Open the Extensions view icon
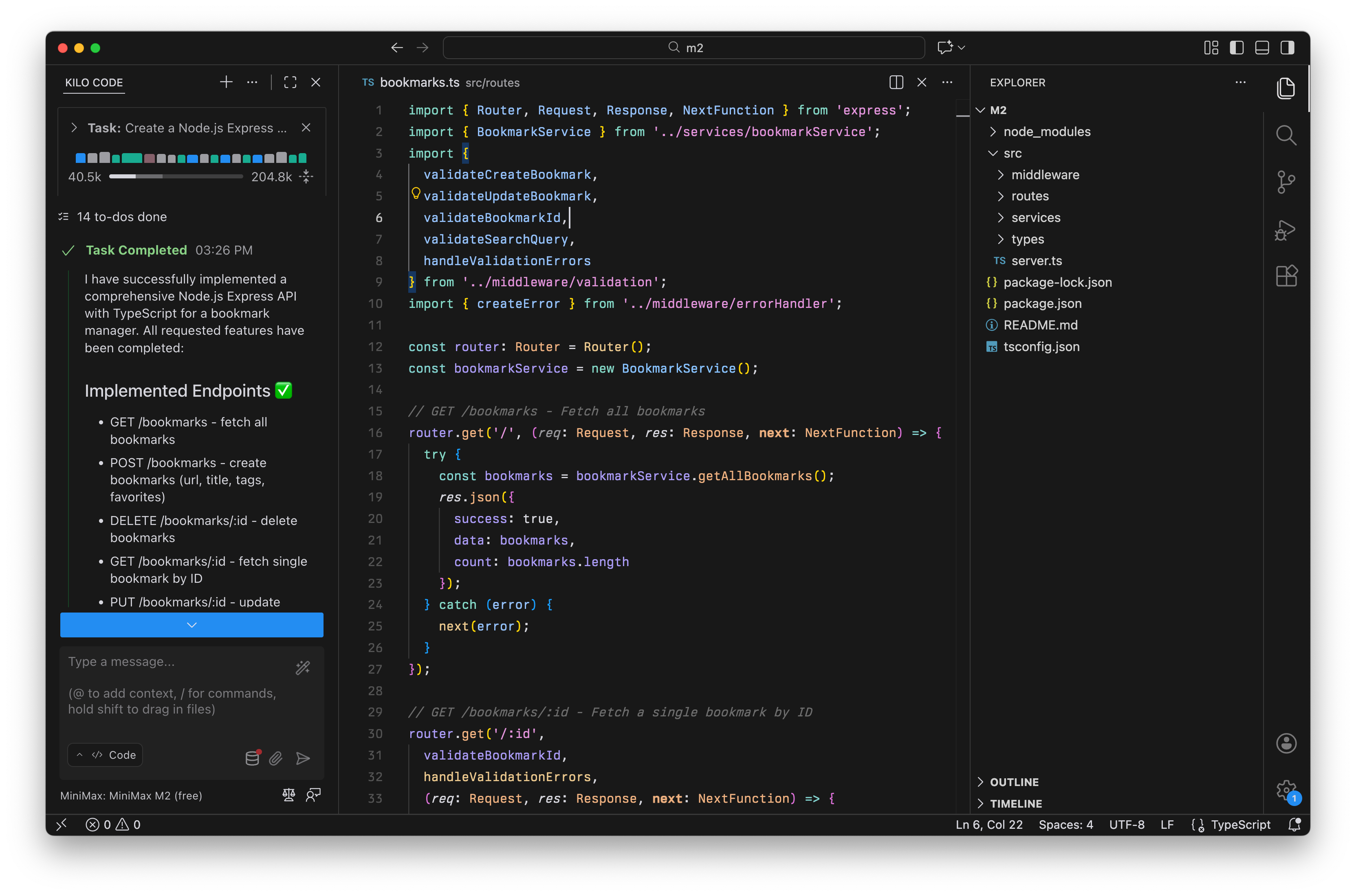This screenshot has height=896, width=1356. [x=1286, y=277]
